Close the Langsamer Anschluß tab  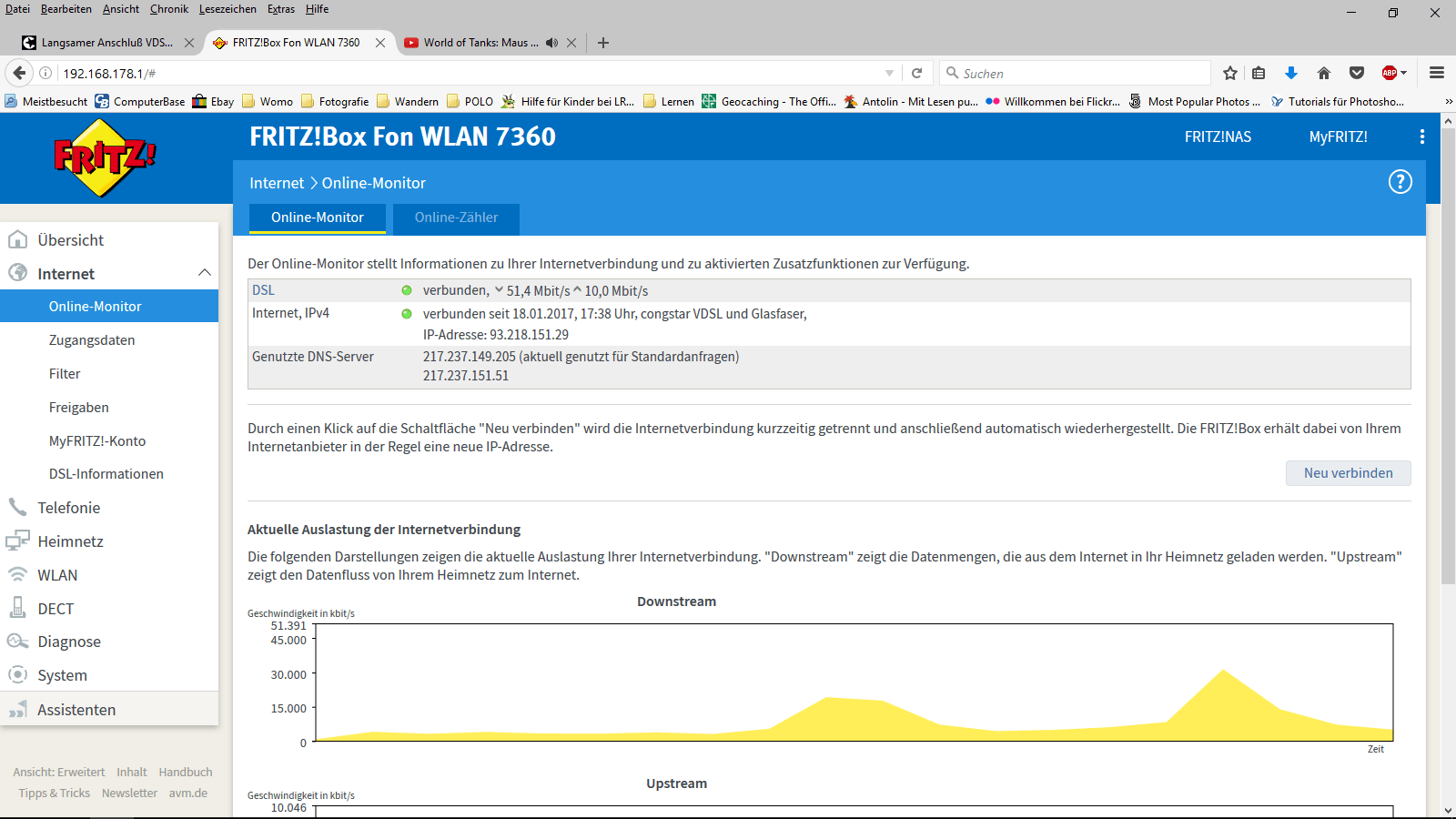(x=189, y=43)
